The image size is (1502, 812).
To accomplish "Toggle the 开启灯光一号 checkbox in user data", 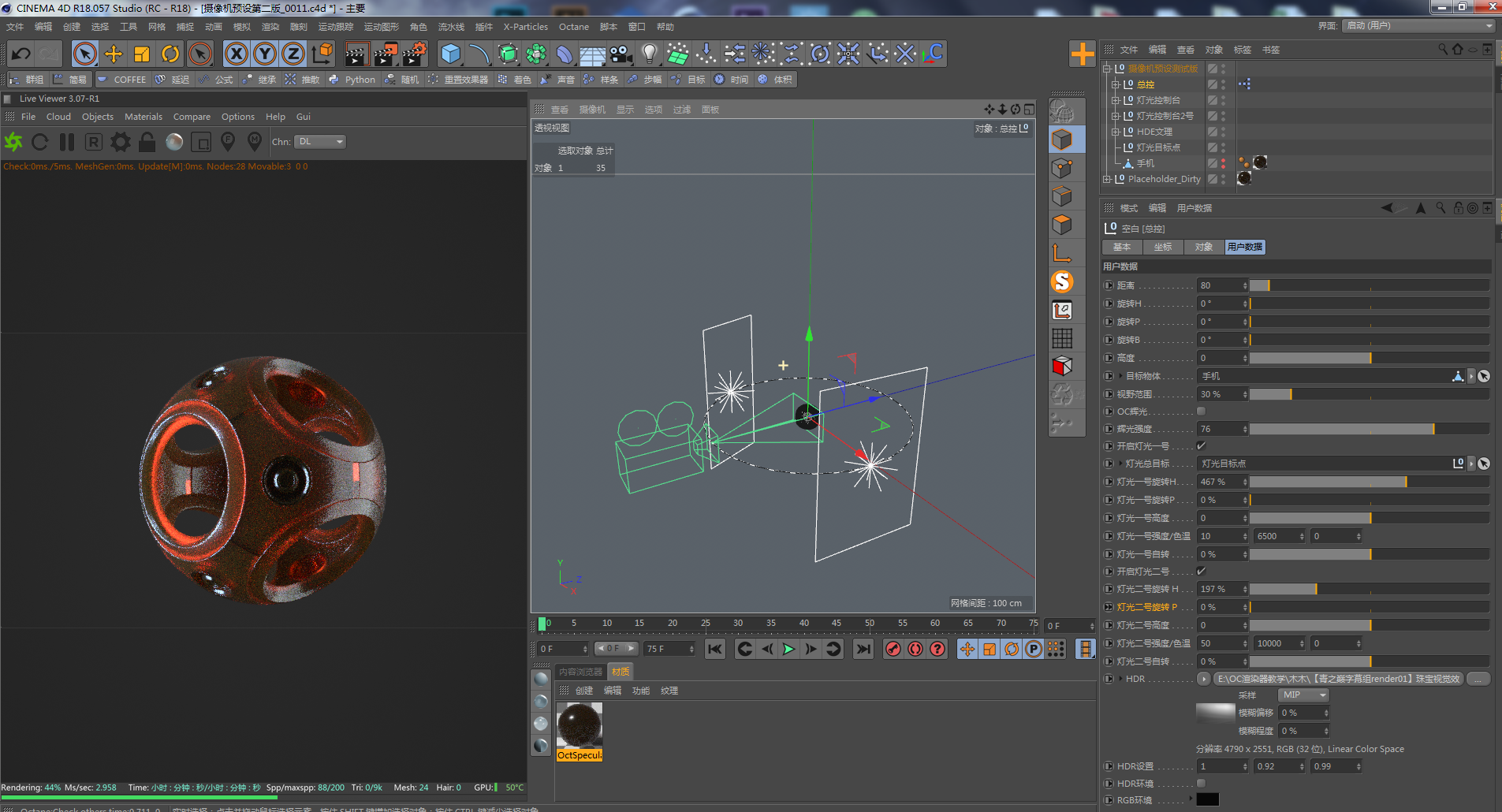I will point(1201,446).
